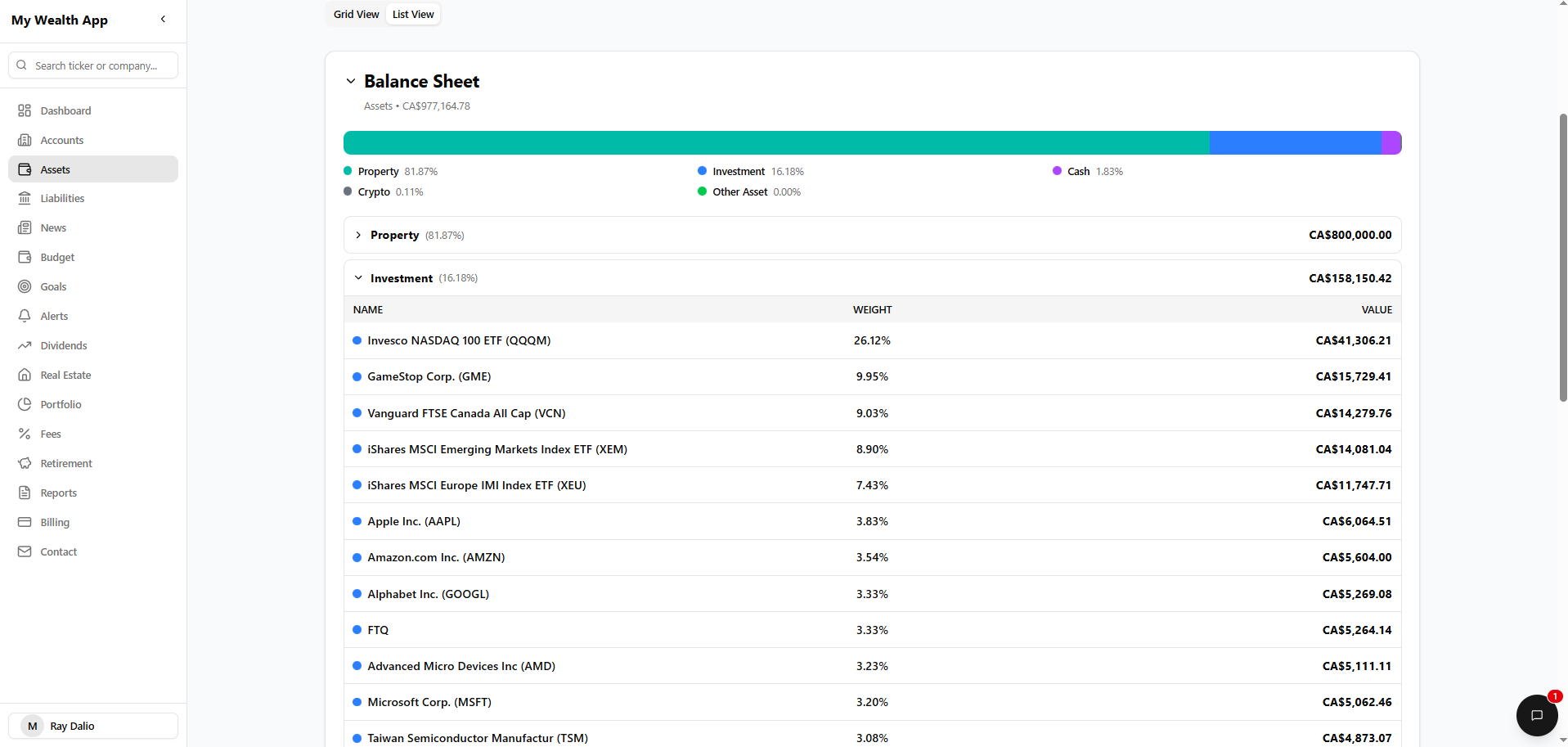Viewport: 1568px width, 747px height.
Task: Click the Goals target icon
Action: pyautogui.click(x=25, y=286)
